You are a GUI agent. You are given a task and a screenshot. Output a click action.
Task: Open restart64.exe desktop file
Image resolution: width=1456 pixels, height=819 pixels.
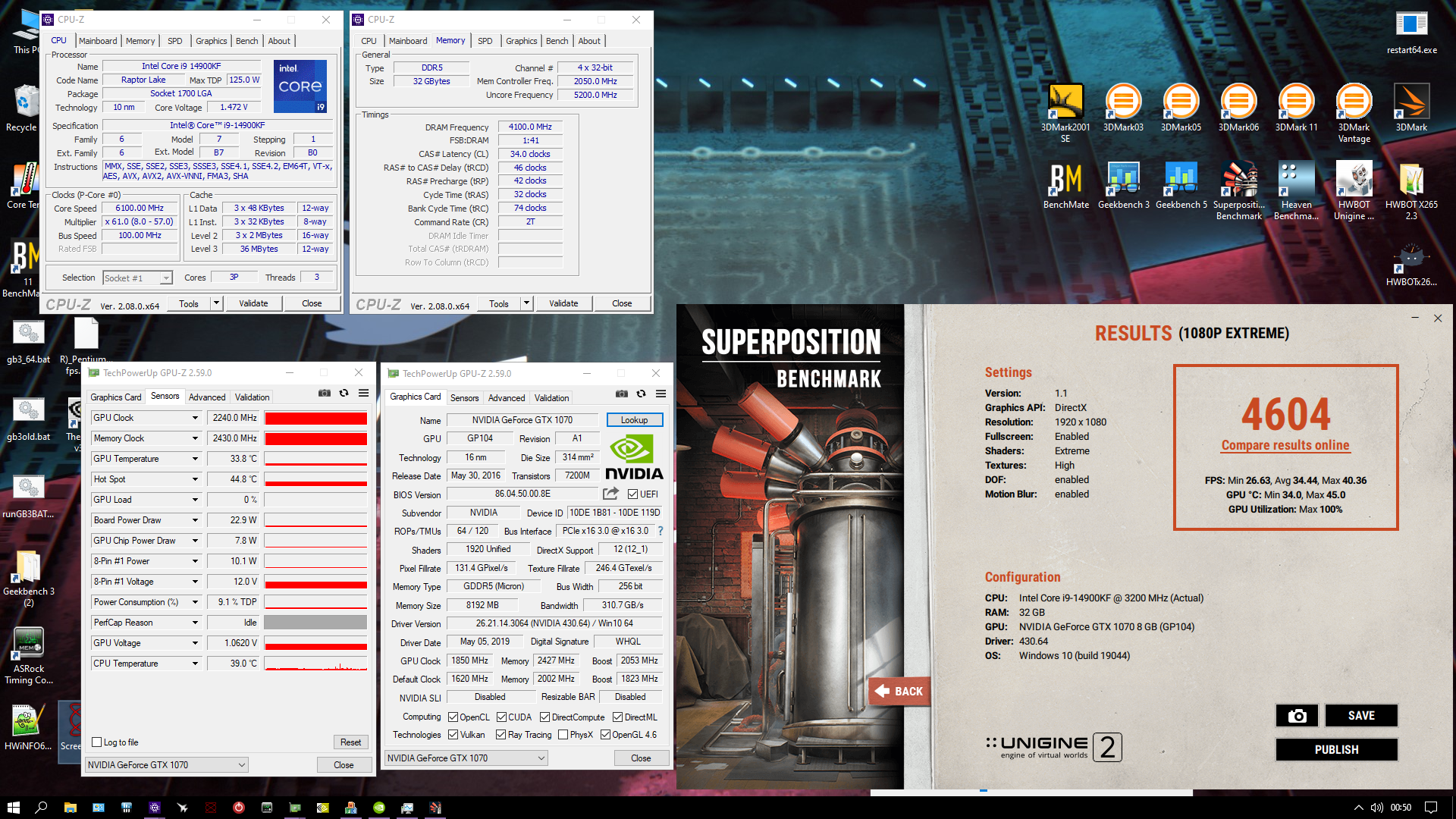tap(1411, 33)
